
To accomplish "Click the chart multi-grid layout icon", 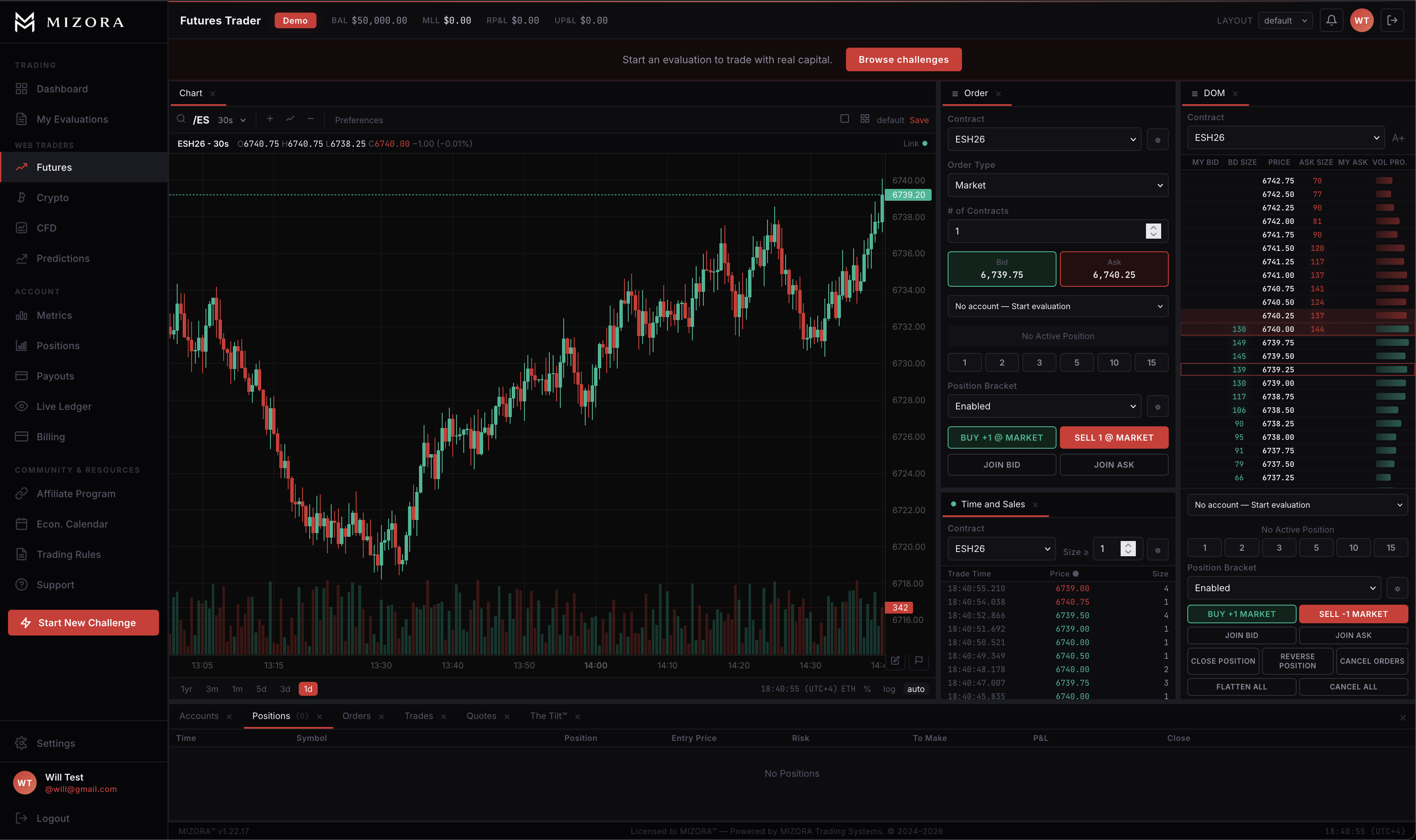I will (x=865, y=119).
